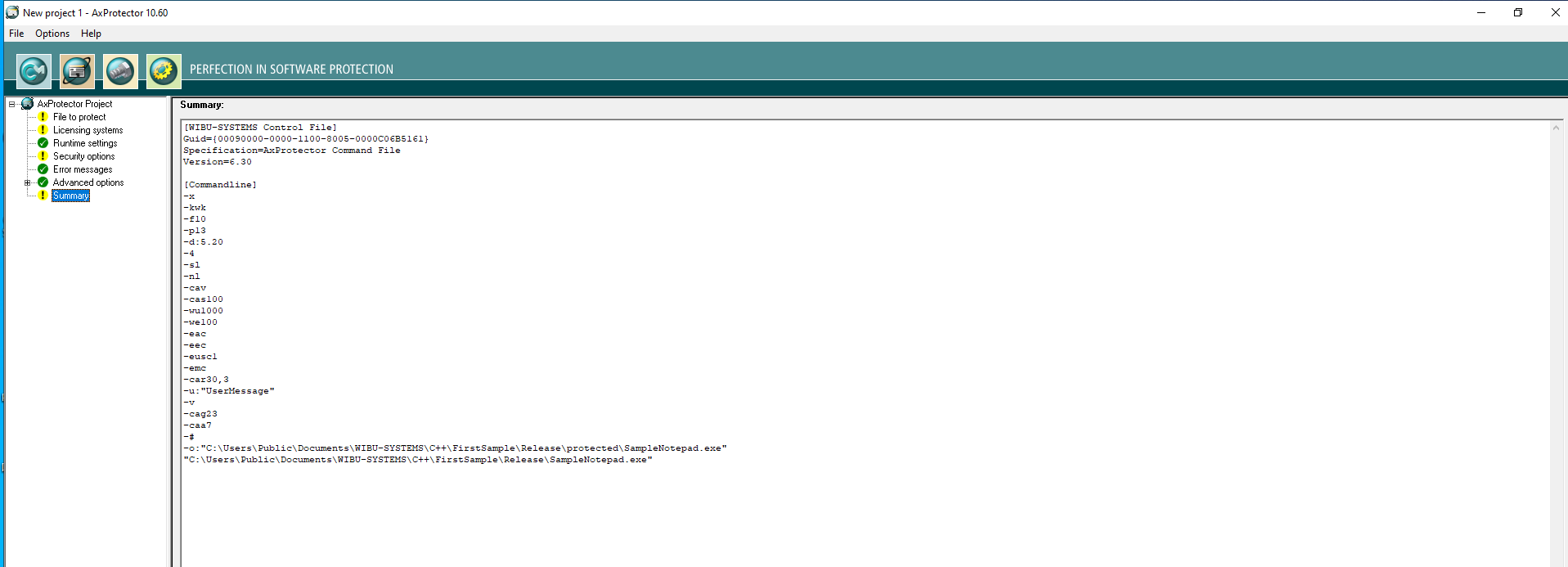Screen dimensions: 1568x567
Task: Minimize the AxProtector window
Action: point(1480,12)
